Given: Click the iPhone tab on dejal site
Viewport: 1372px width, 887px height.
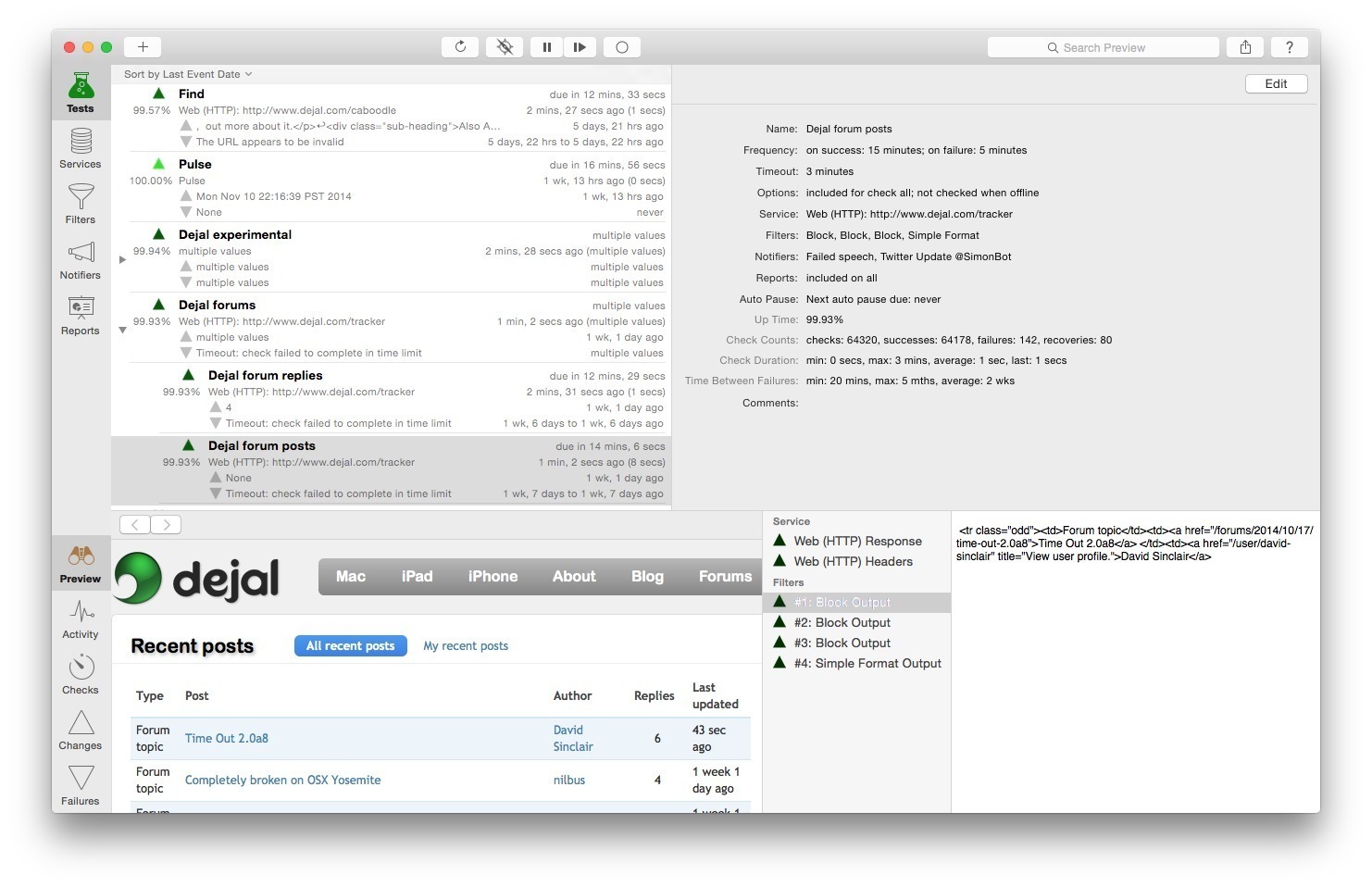Looking at the screenshot, I should click(493, 576).
